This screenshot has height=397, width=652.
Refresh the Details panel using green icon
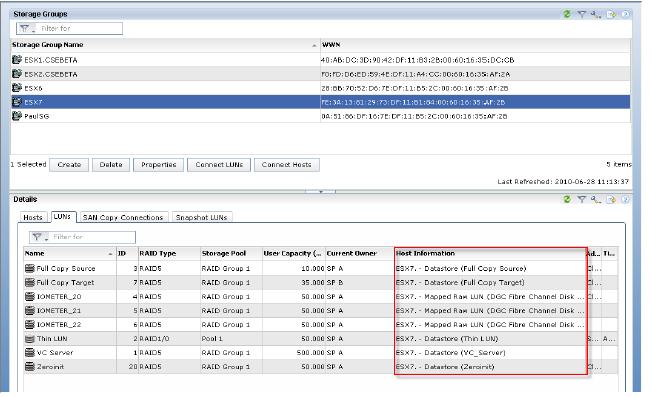point(567,200)
